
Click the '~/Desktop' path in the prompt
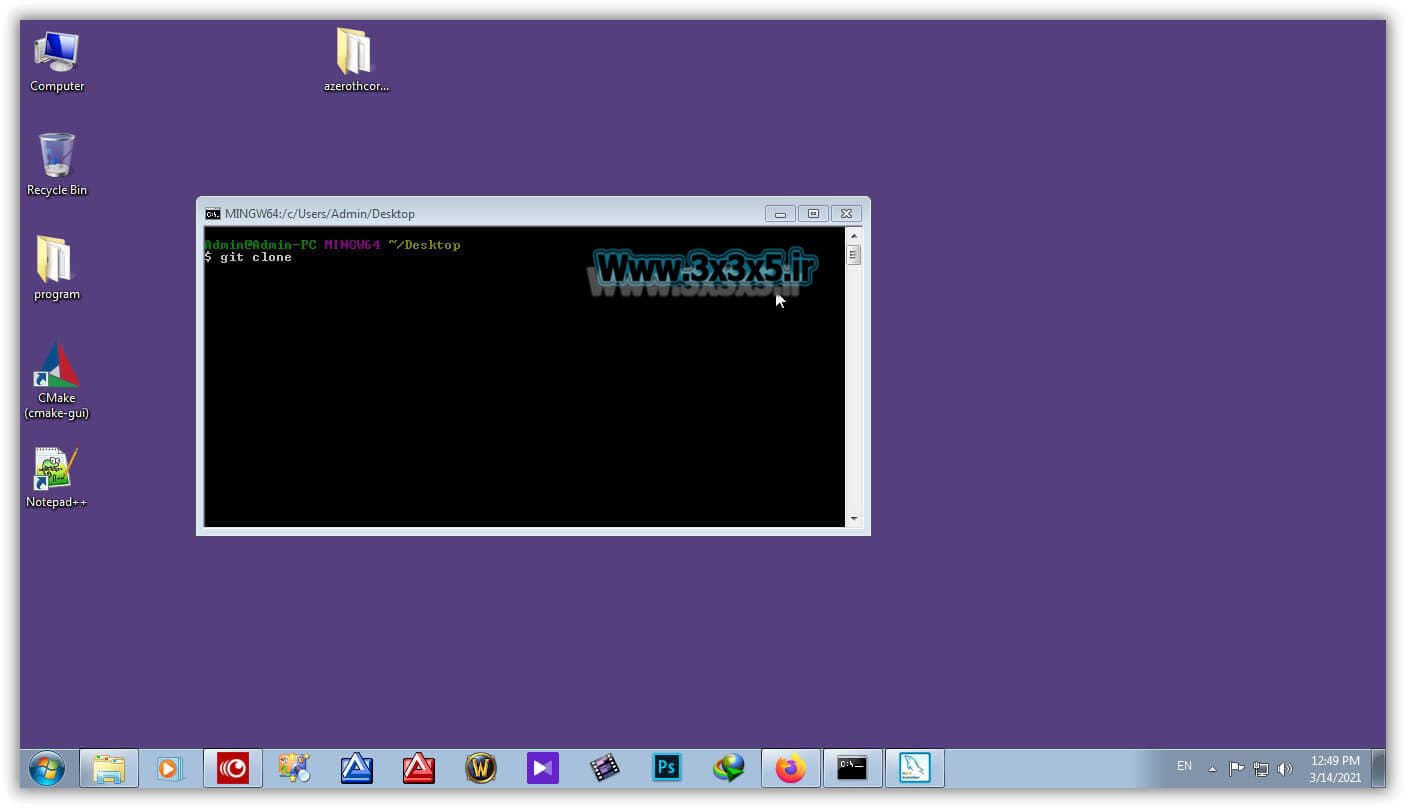click(x=424, y=245)
